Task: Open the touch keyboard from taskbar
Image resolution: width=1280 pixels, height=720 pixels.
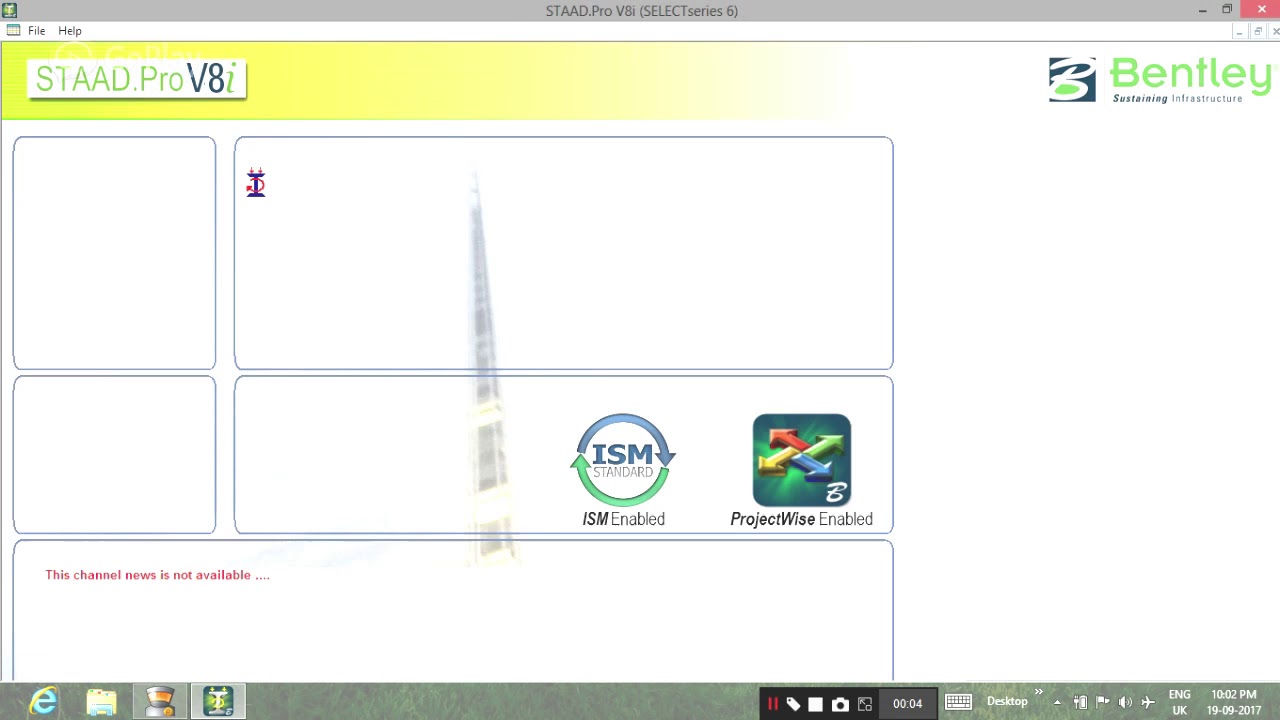Action: [x=958, y=702]
